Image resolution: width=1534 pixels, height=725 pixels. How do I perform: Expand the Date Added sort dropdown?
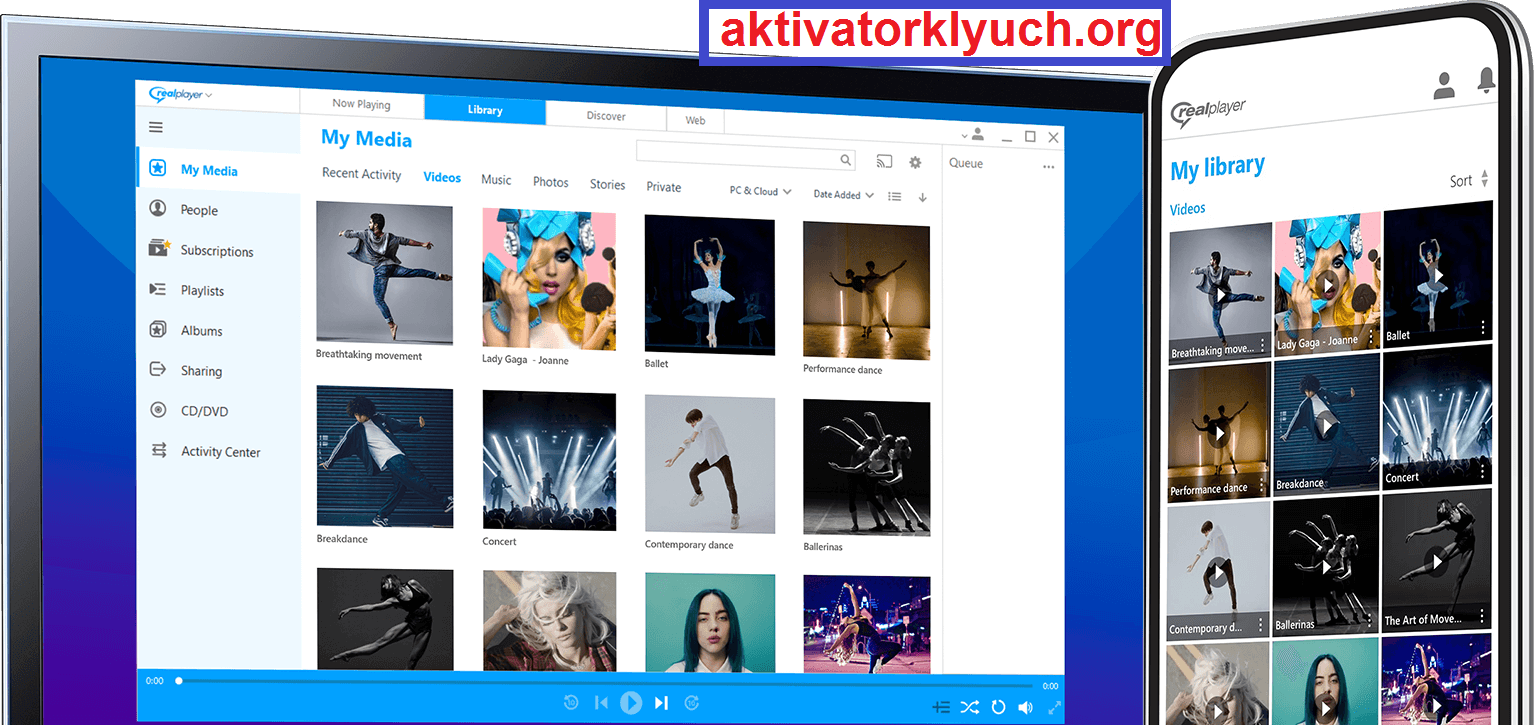844,195
